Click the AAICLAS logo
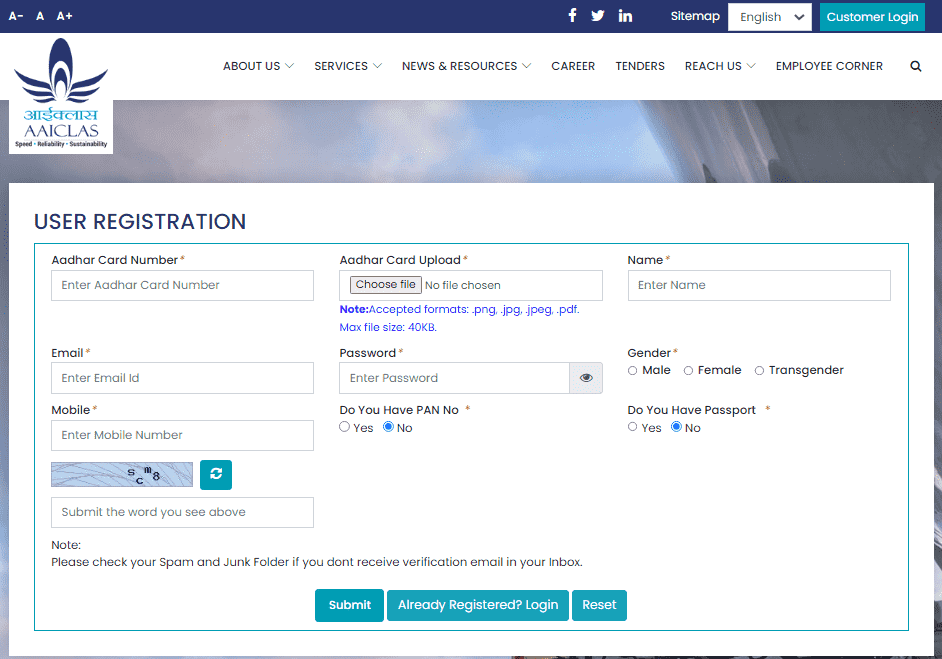942x659 pixels. tap(61, 96)
